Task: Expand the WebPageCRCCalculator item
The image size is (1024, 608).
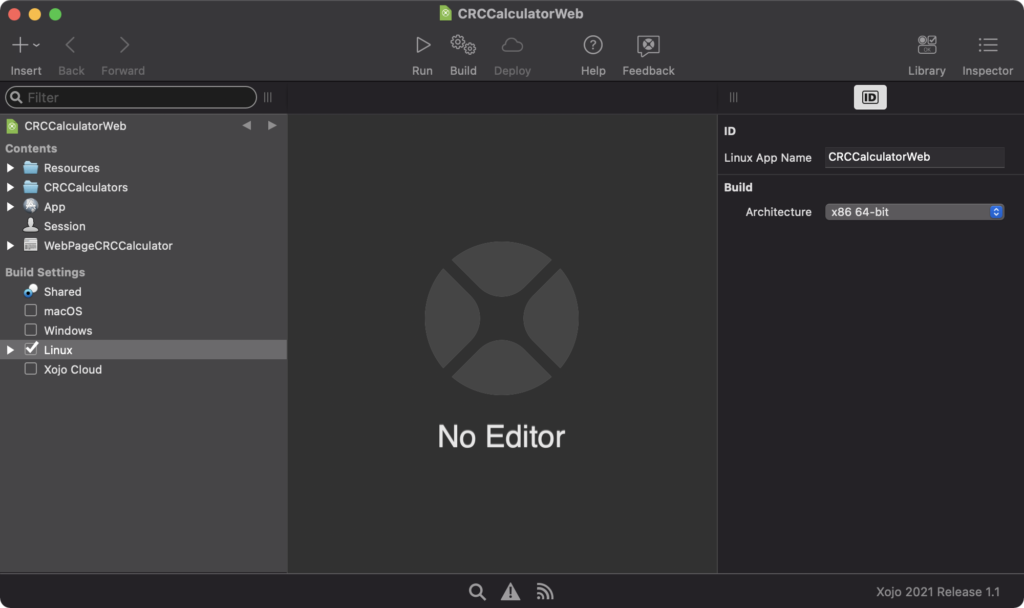Action: point(10,246)
